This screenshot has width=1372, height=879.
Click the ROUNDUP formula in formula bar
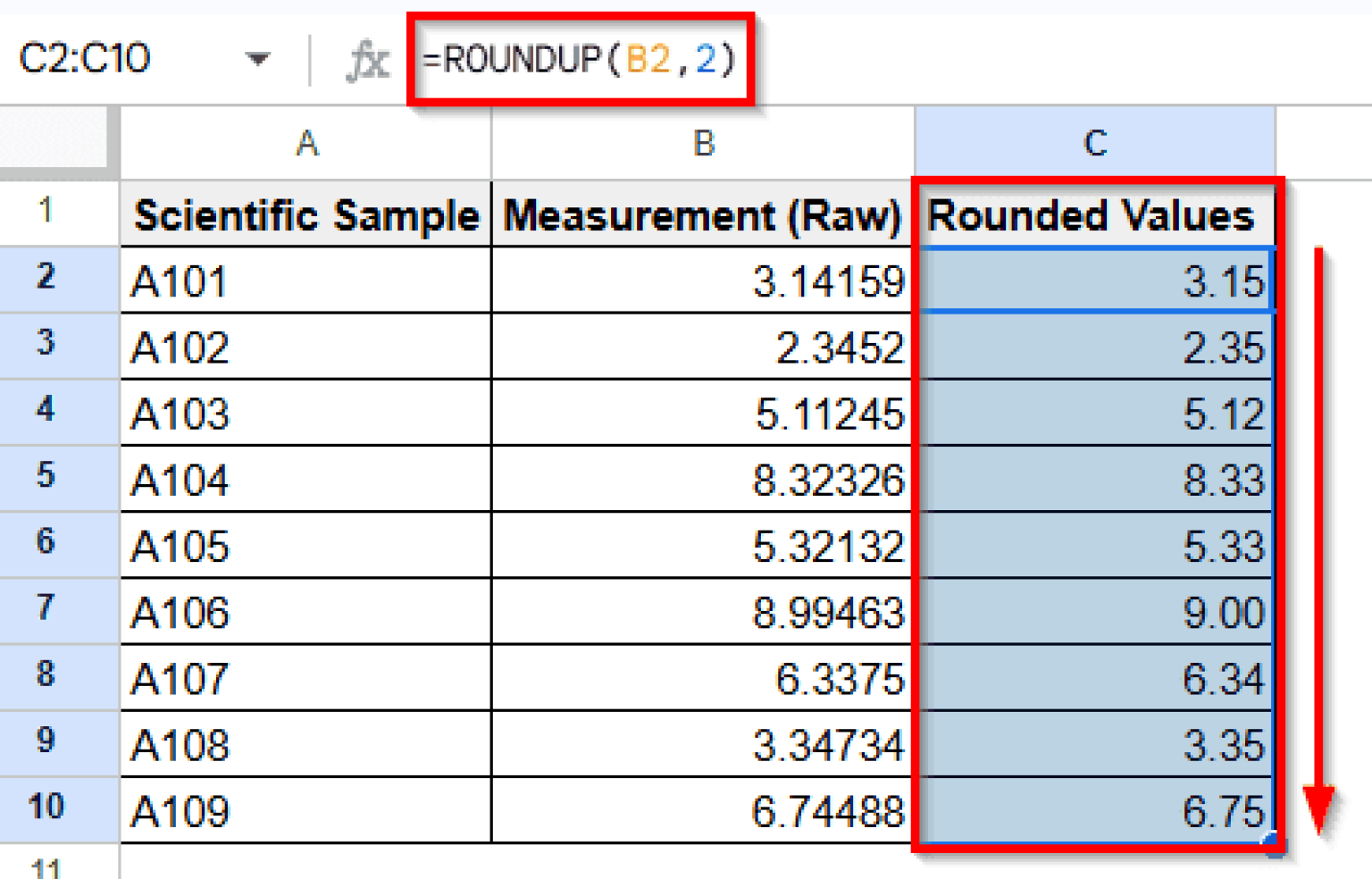click(579, 60)
